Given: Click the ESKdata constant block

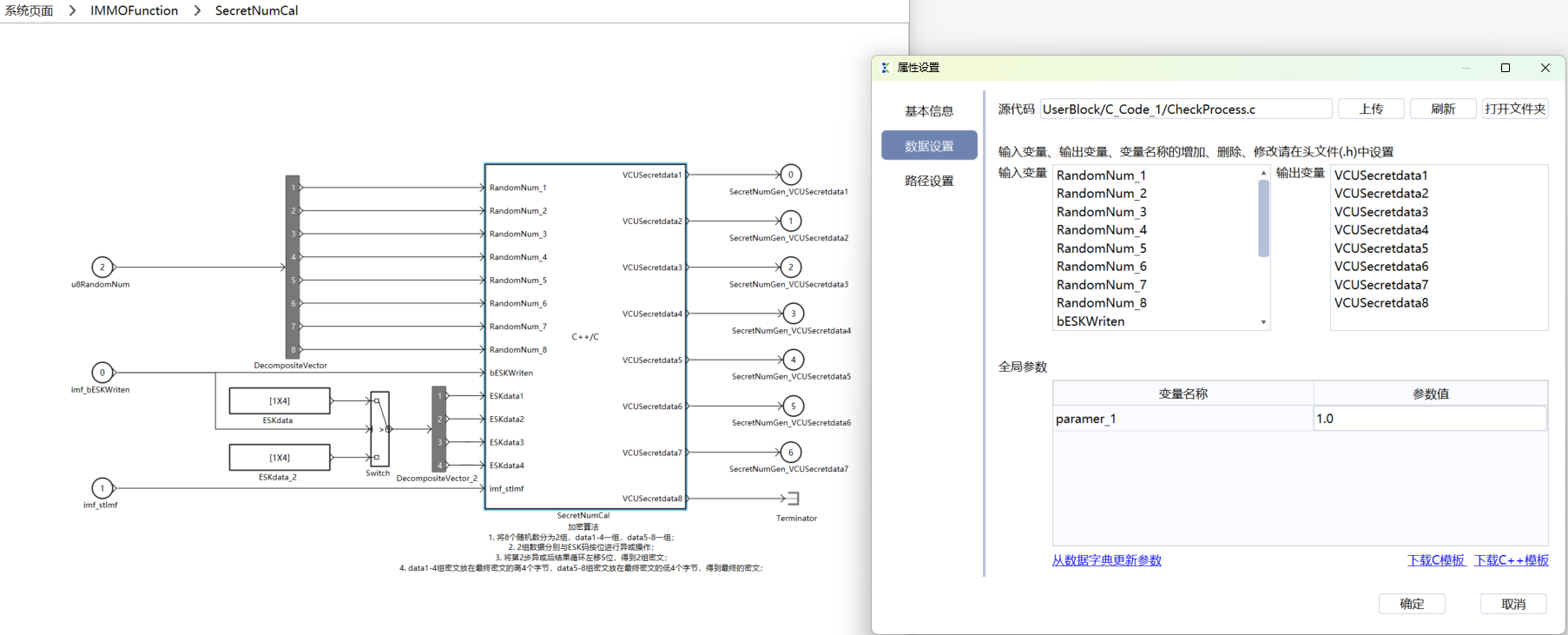Looking at the screenshot, I should tap(280, 401).
